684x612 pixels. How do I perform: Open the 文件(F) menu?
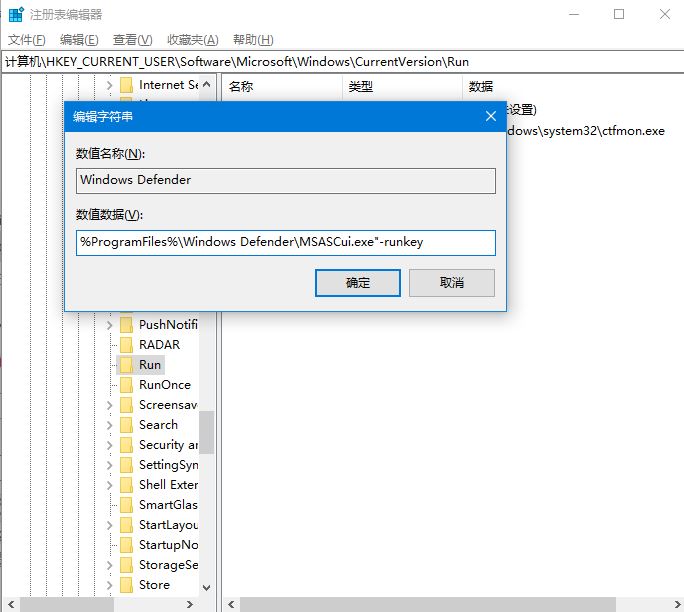[27, 40]
